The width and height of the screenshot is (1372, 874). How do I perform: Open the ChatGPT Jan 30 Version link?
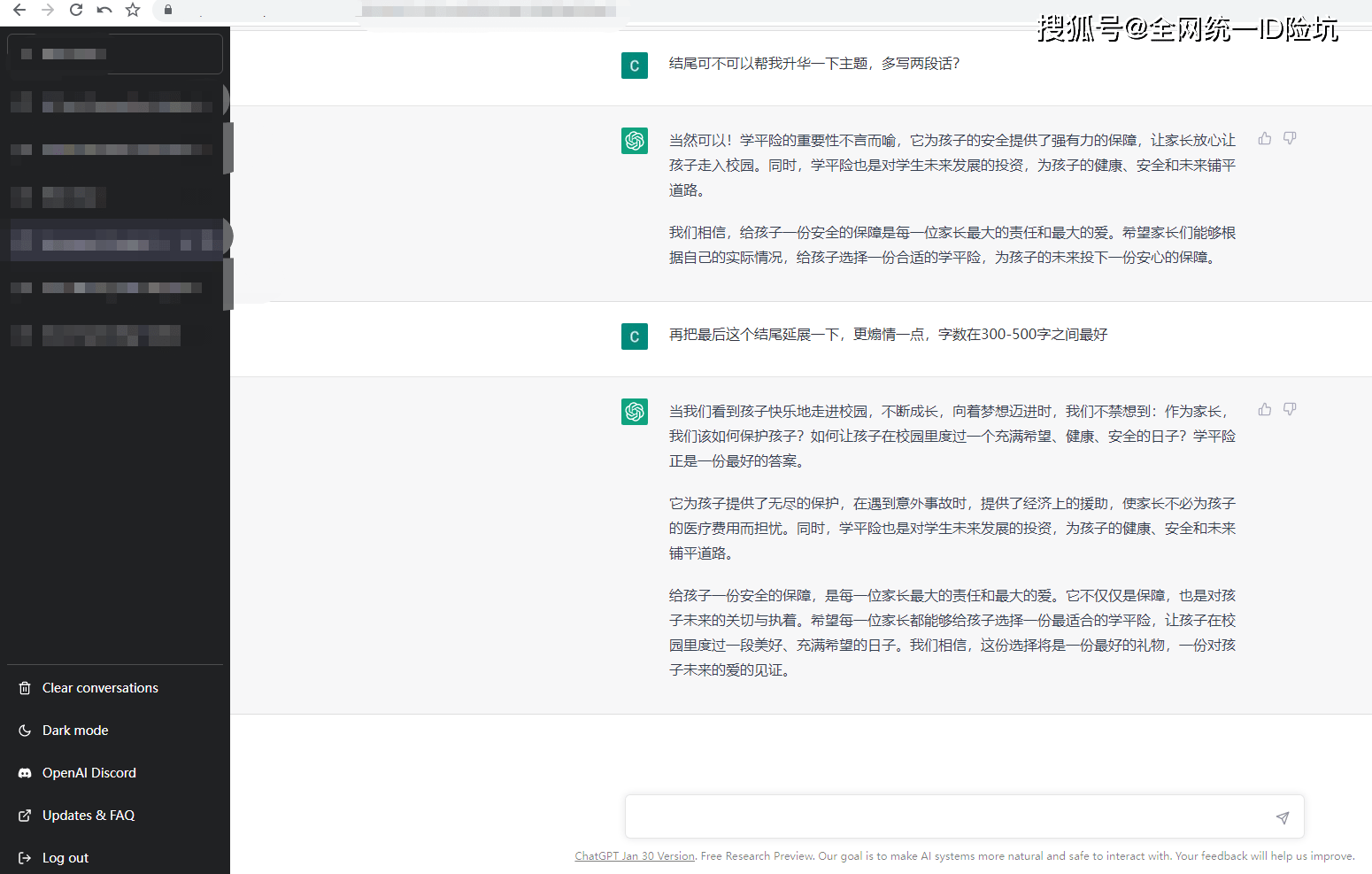point(634,855)
